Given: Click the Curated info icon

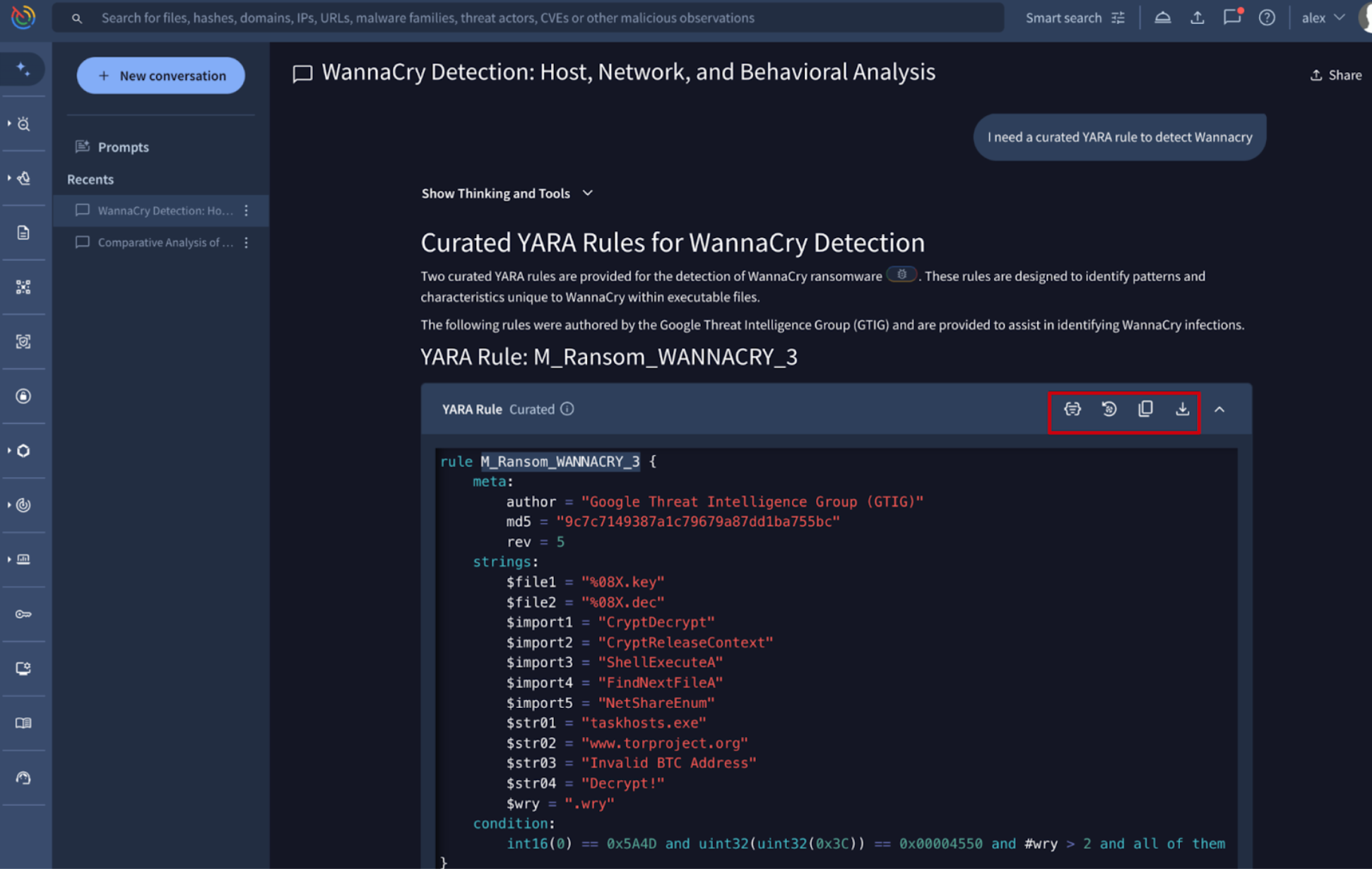Looking at the screenshot, I should pyautogui.click(x=567, y=409).
